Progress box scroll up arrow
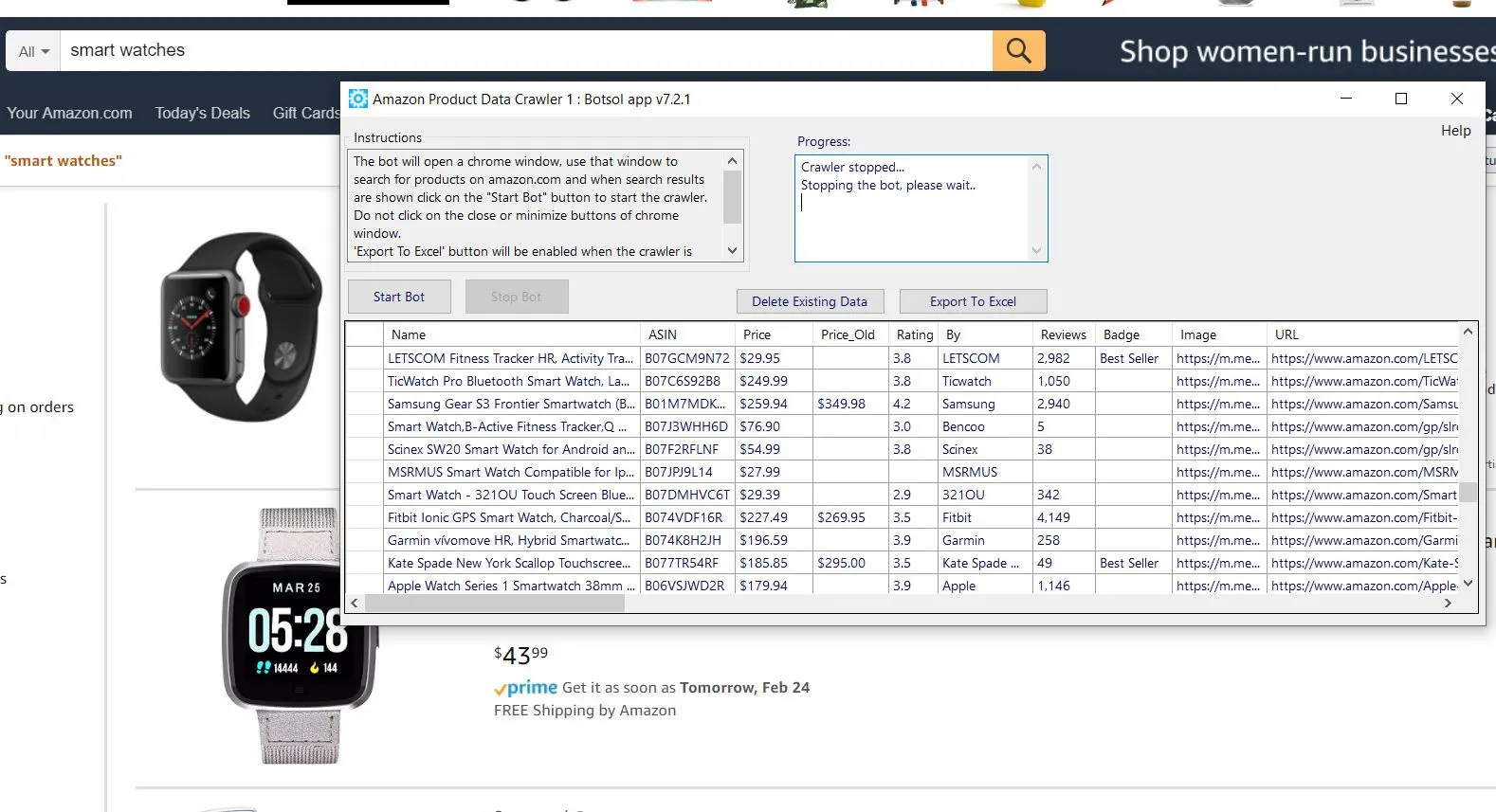 click(x=1036, y=167)
